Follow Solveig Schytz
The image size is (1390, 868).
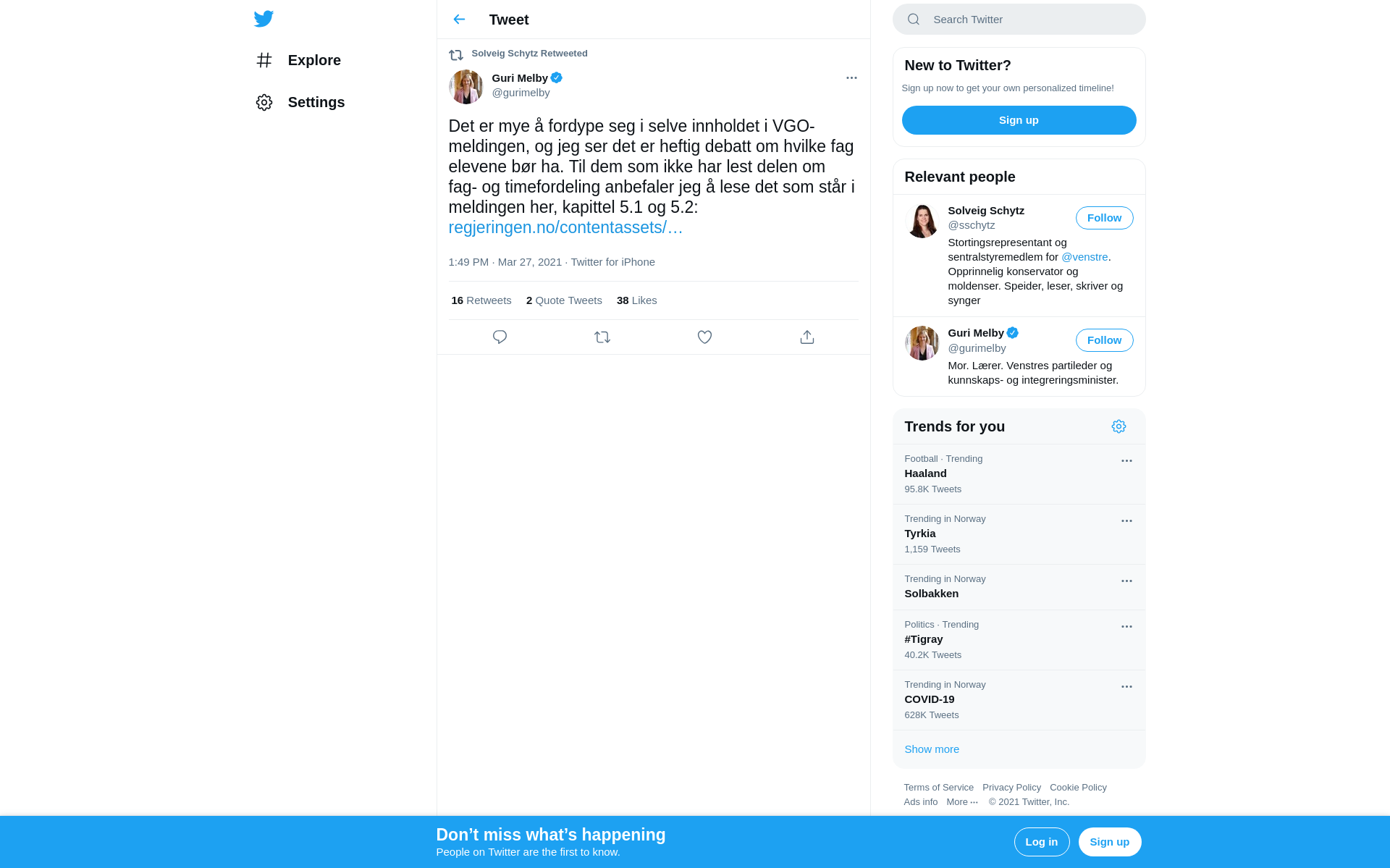click(1104, 218)
